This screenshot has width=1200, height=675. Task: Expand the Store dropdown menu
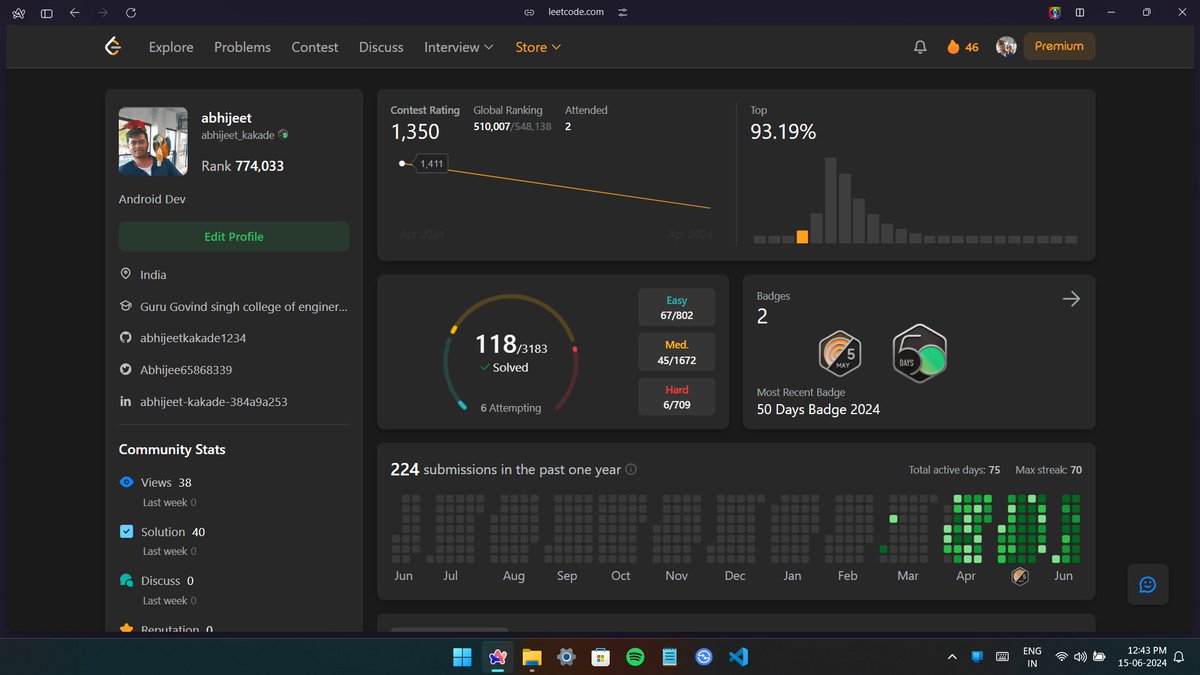tap(538, 47)
